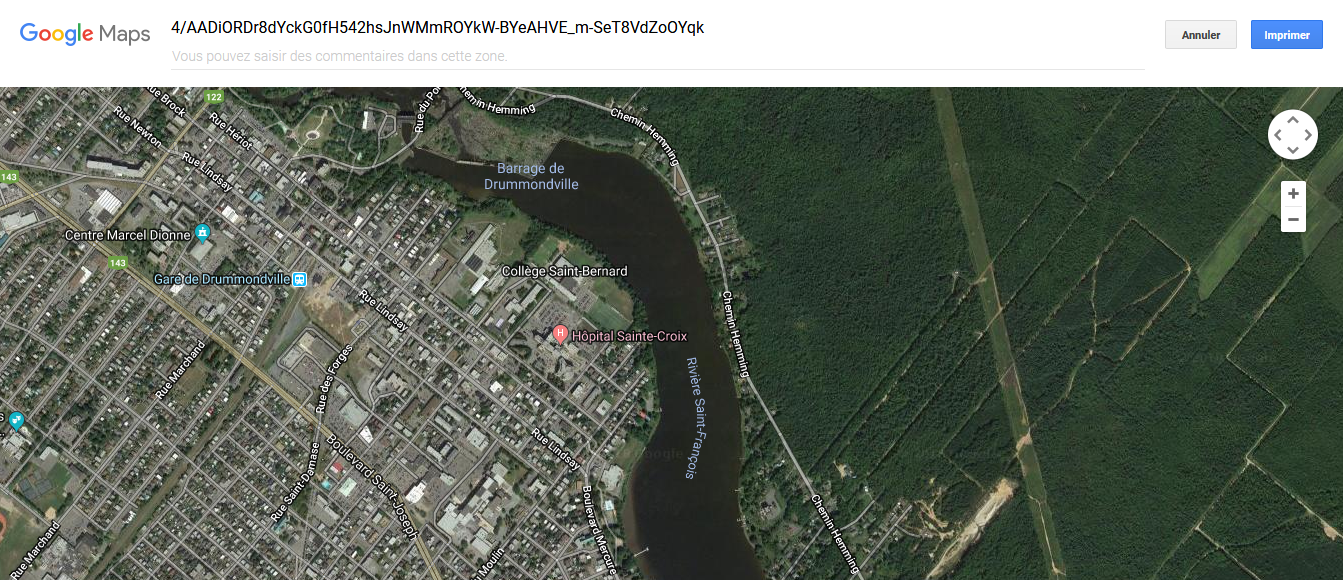This screenshot has width=1343, height=580.
Task: Pan map left using compass arrow
Action: coord(1278,134)
